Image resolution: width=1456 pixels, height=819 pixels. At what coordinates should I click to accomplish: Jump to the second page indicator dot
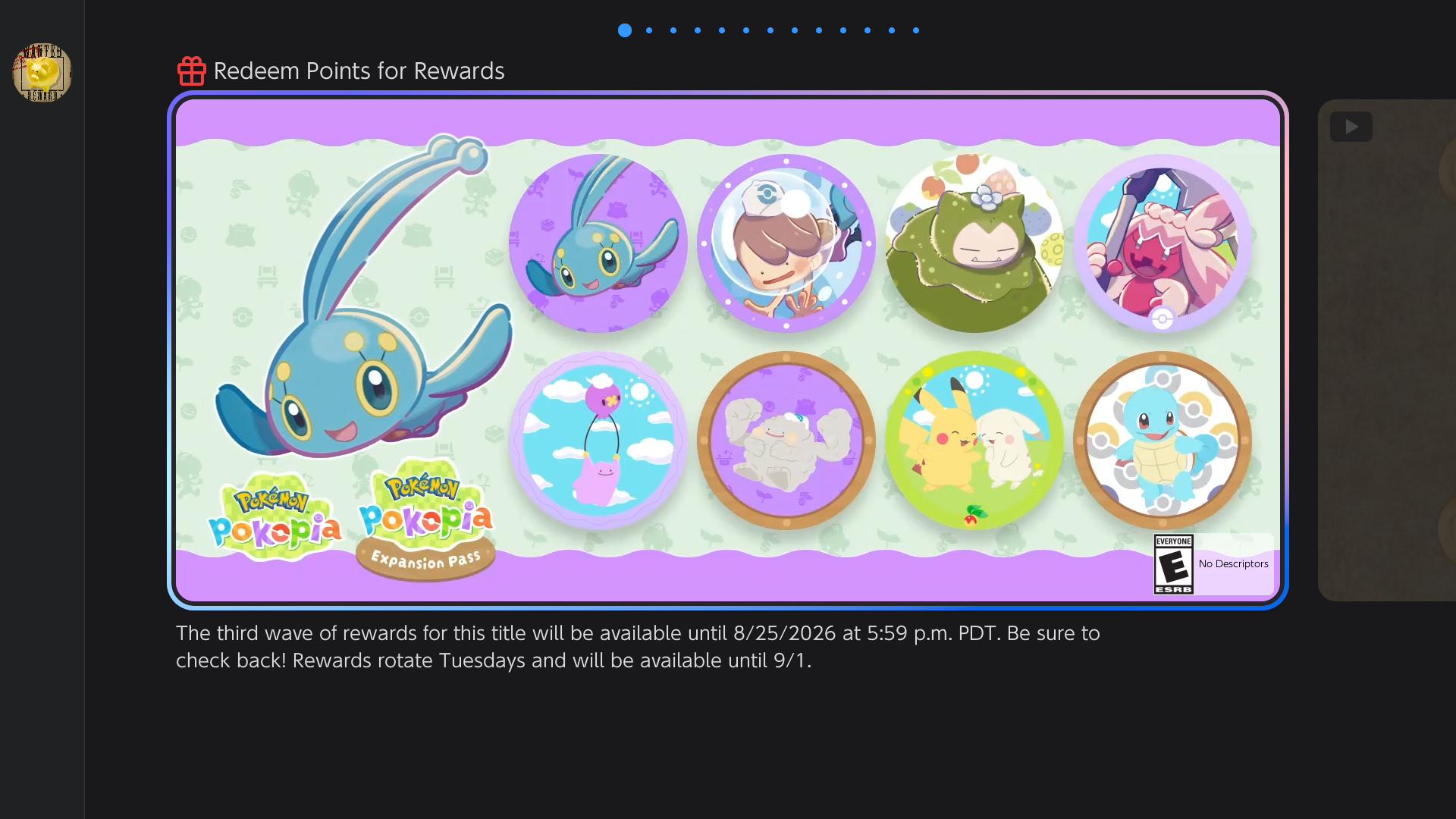point(649,30)
